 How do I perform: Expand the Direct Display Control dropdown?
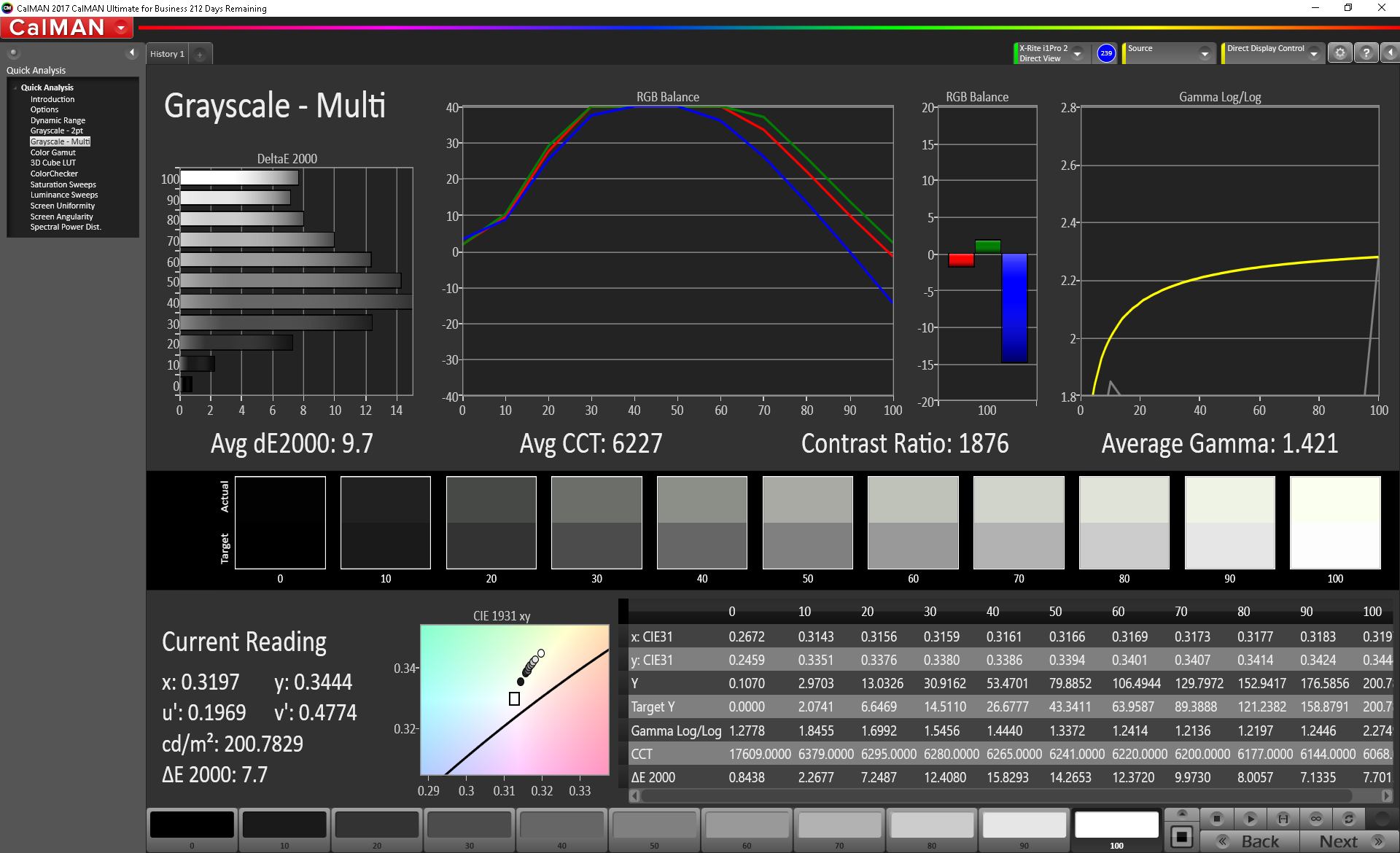[1313, 53]
